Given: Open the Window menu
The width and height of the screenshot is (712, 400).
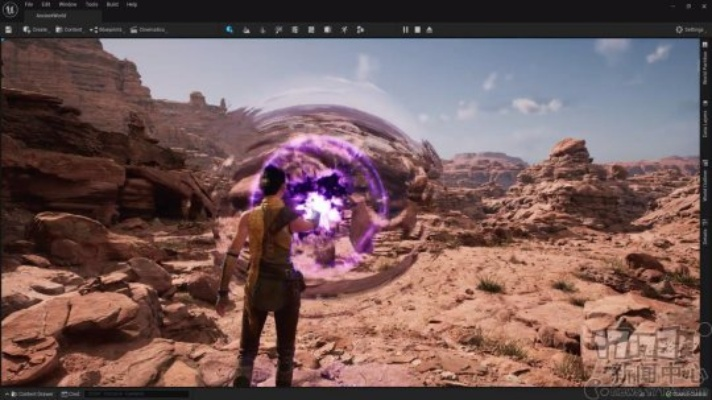Looking at the screenshot, I should [x=68, y=5].
